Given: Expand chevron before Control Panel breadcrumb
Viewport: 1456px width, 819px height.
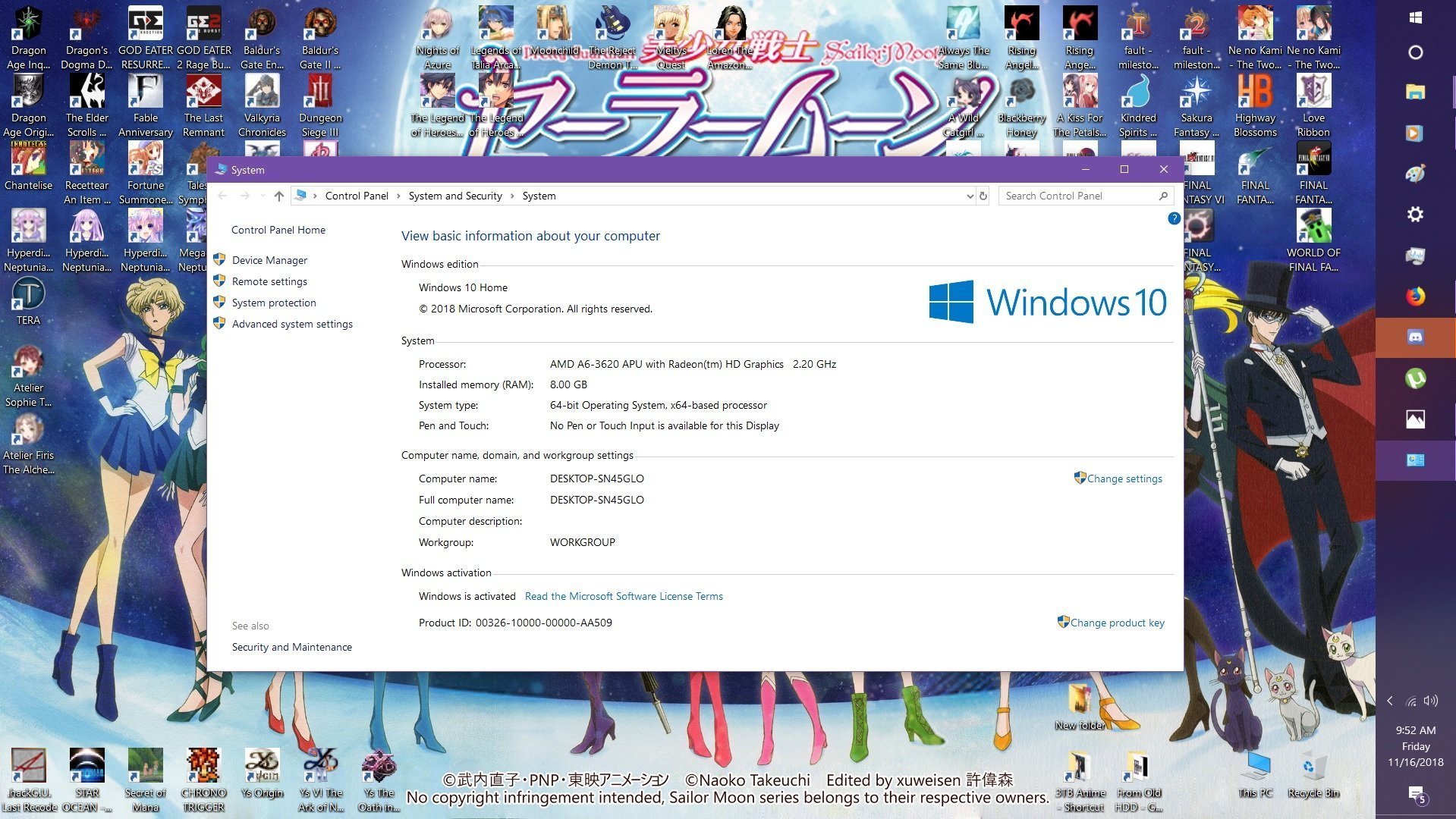Looking at the screenshot, I should (315, 196).
